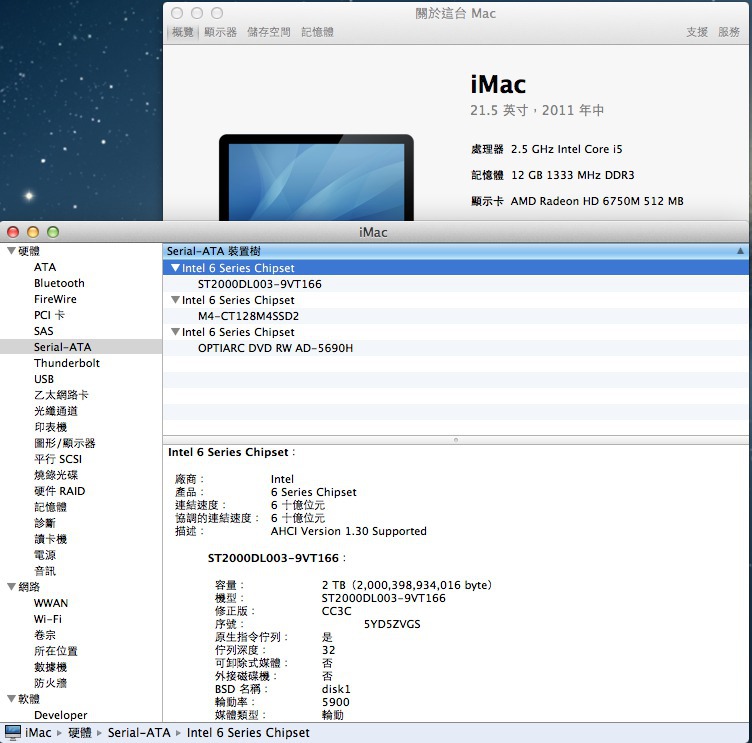Collapse the 硬體 hardware section
The height and width of the screenshot is (743, 752).
12,250
